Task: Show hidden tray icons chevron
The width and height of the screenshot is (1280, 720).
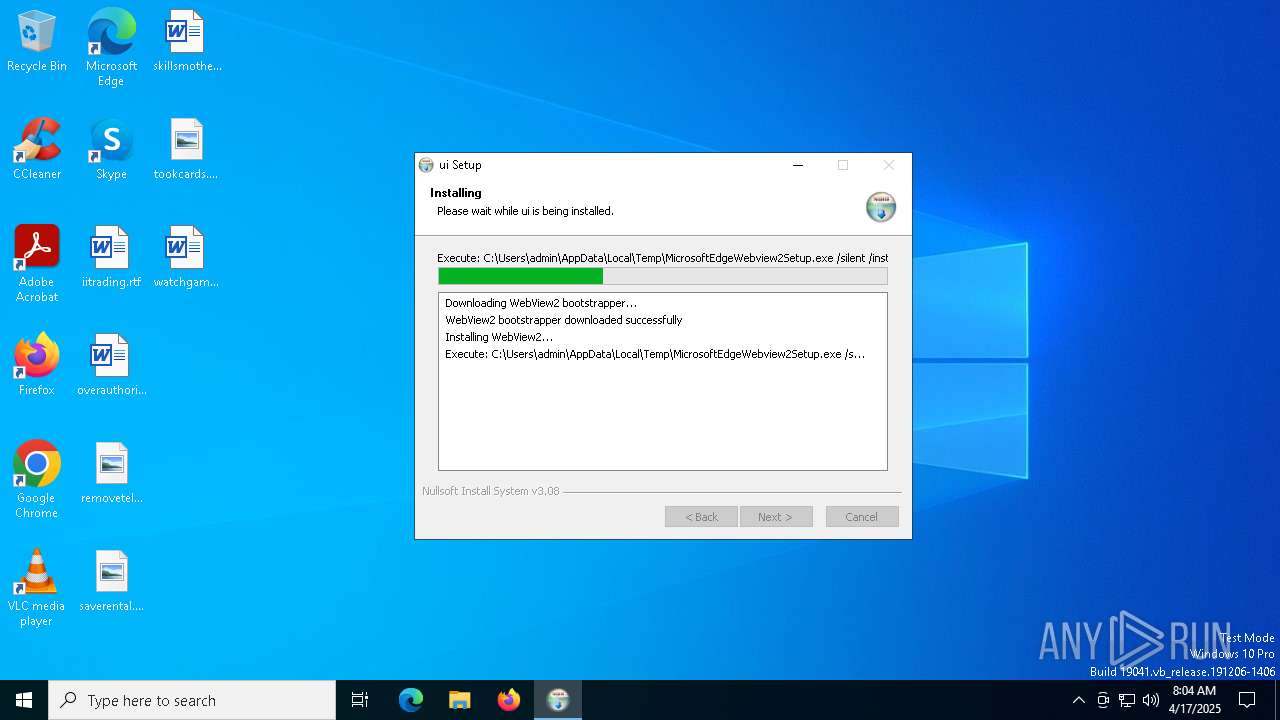Action: pyautogui.click(x=1078, y=700)
